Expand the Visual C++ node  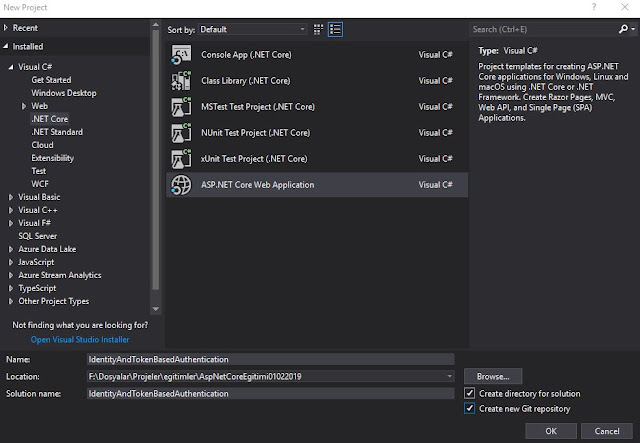click(11, 210)
